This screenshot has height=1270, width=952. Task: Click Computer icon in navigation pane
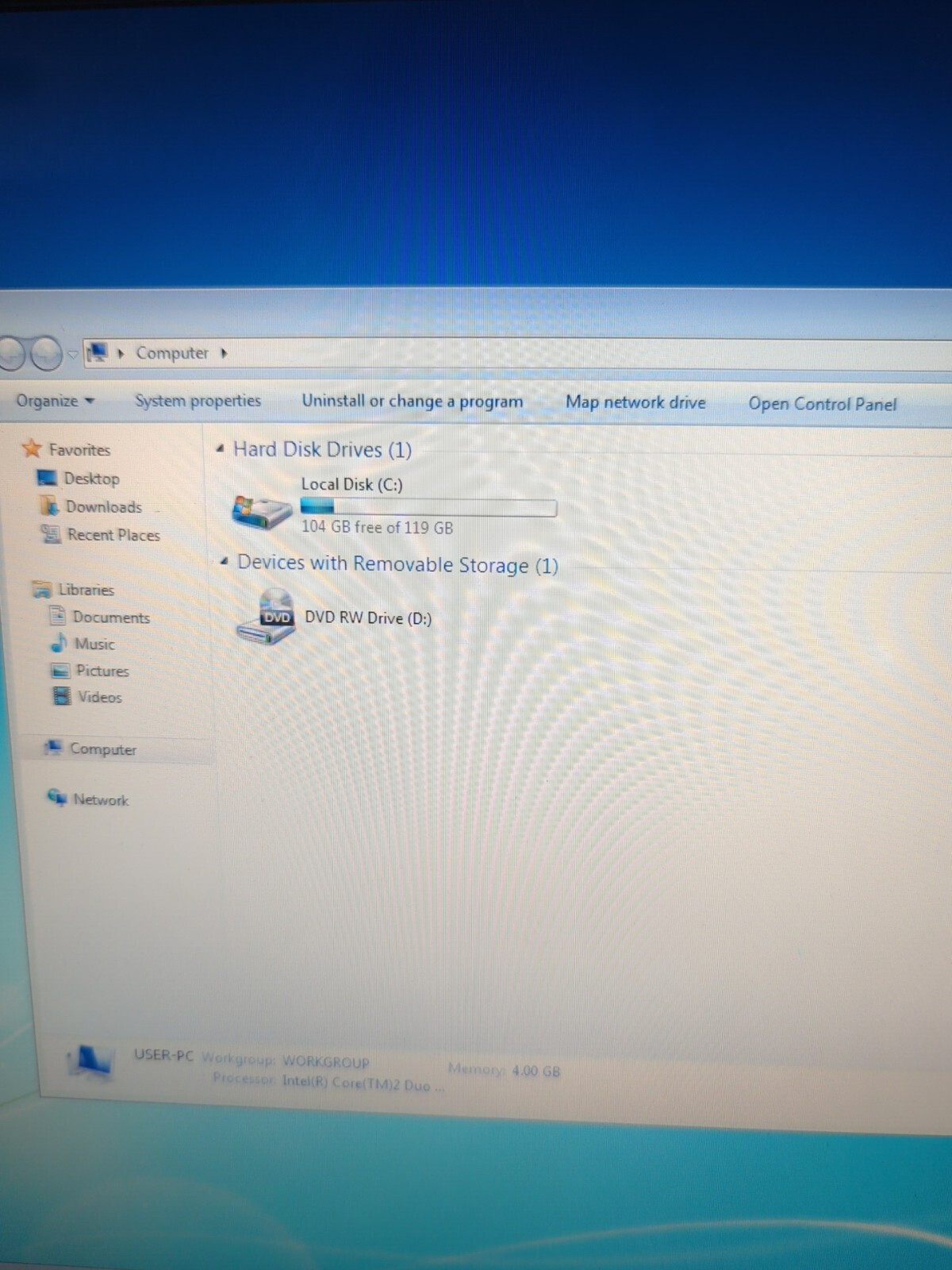tap(53, 747)
